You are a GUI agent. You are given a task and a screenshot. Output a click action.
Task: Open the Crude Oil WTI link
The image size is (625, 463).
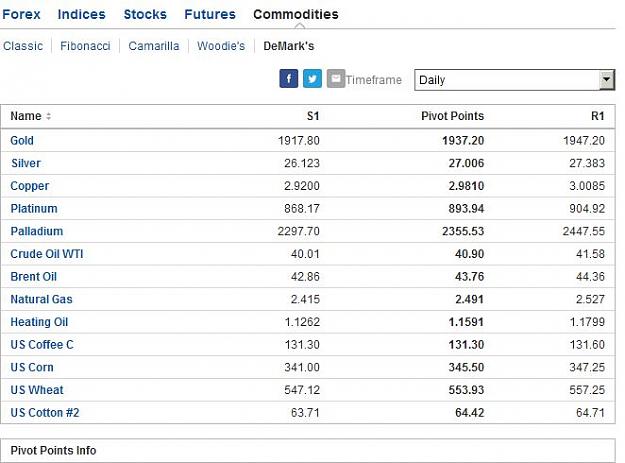(x=47, y=254)
